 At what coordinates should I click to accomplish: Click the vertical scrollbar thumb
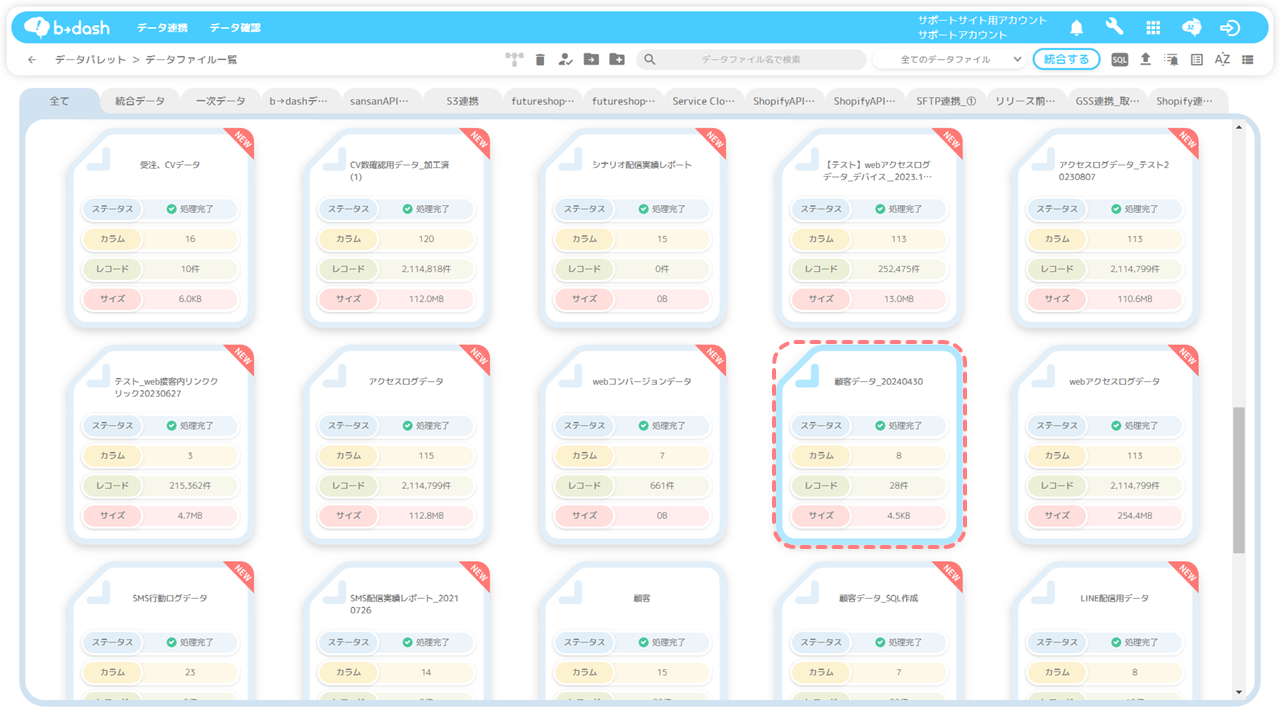(1239, 480)
